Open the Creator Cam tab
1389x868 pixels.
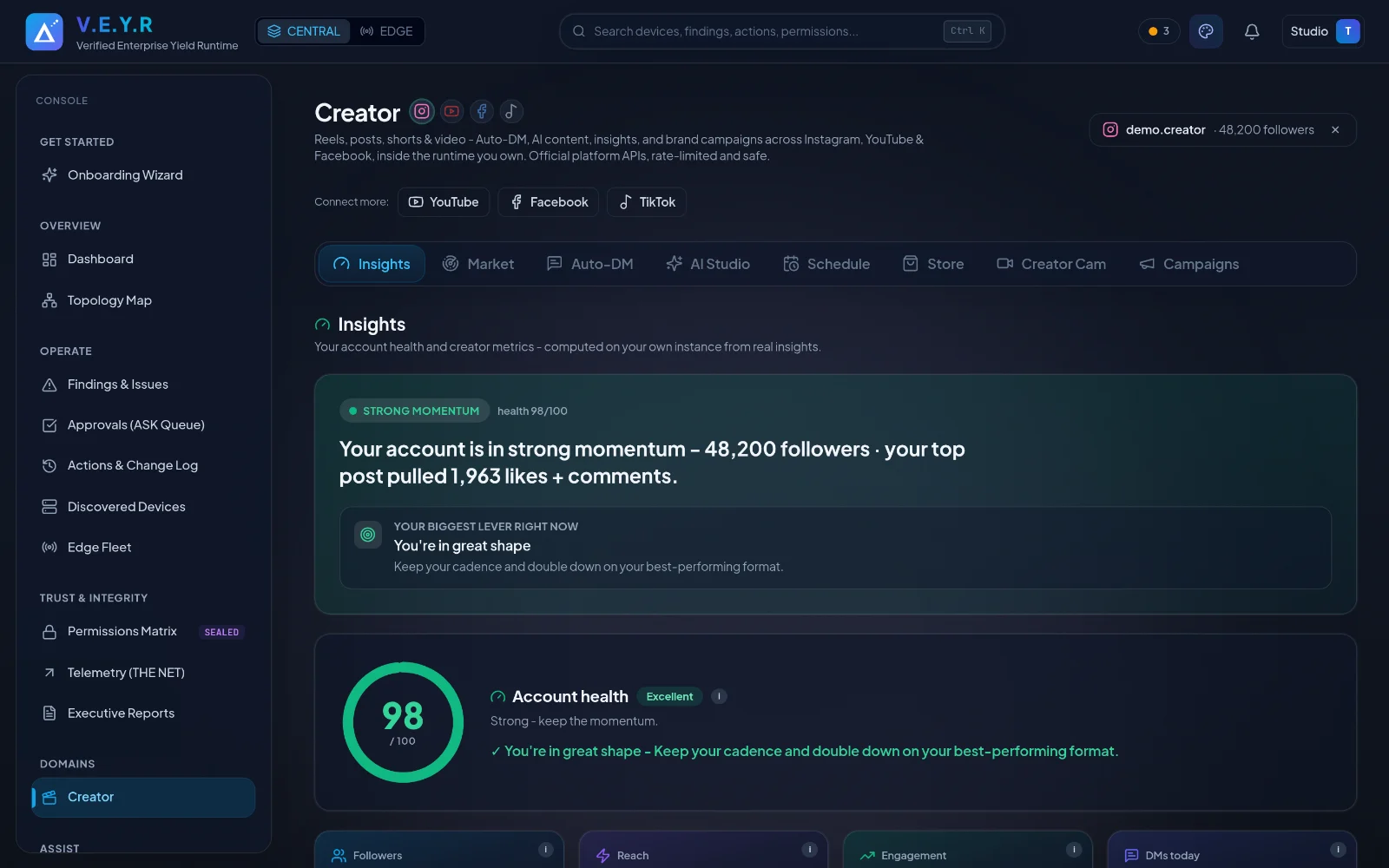click(1051, 264)
